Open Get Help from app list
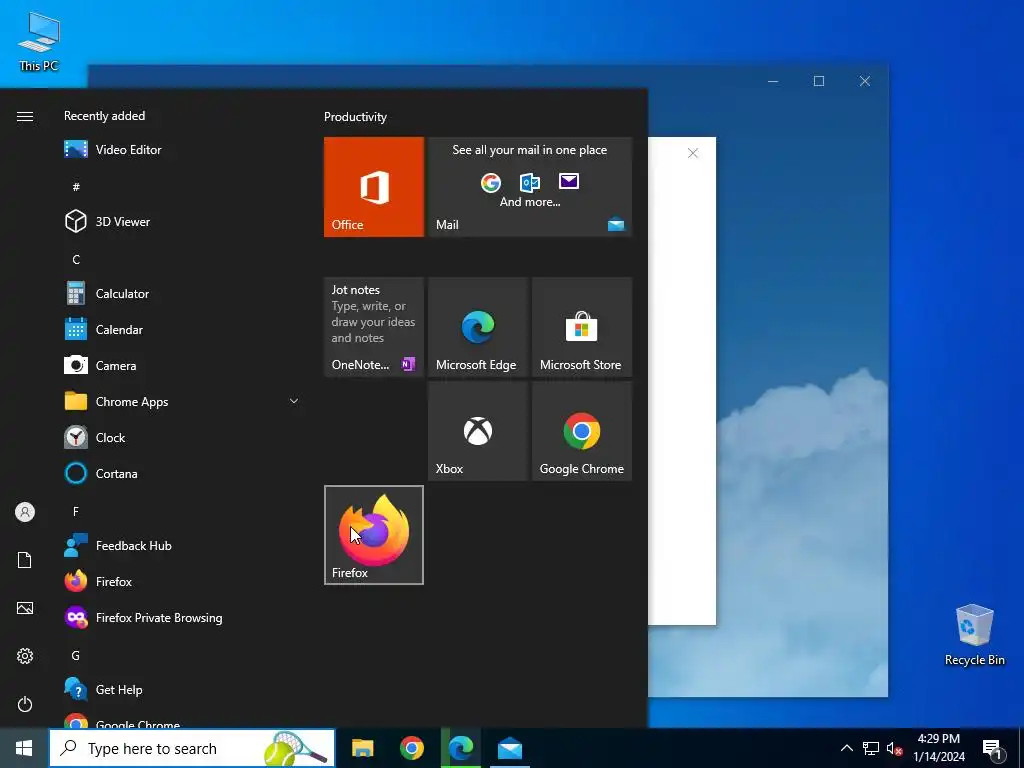This screenshot has height=768, width=1024. [x=183, y=689]
